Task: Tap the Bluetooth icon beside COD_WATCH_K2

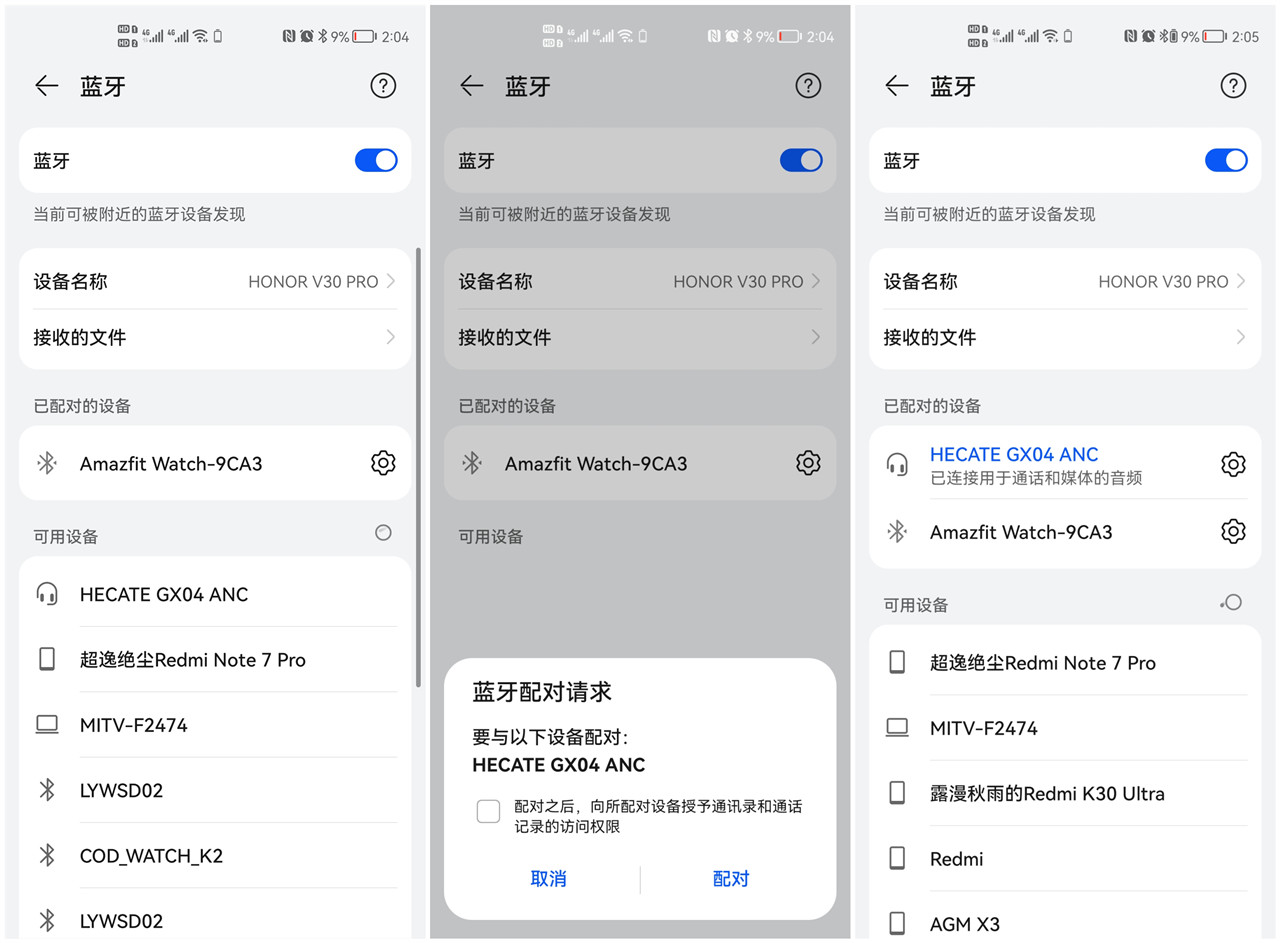Action: pos(47,856)
